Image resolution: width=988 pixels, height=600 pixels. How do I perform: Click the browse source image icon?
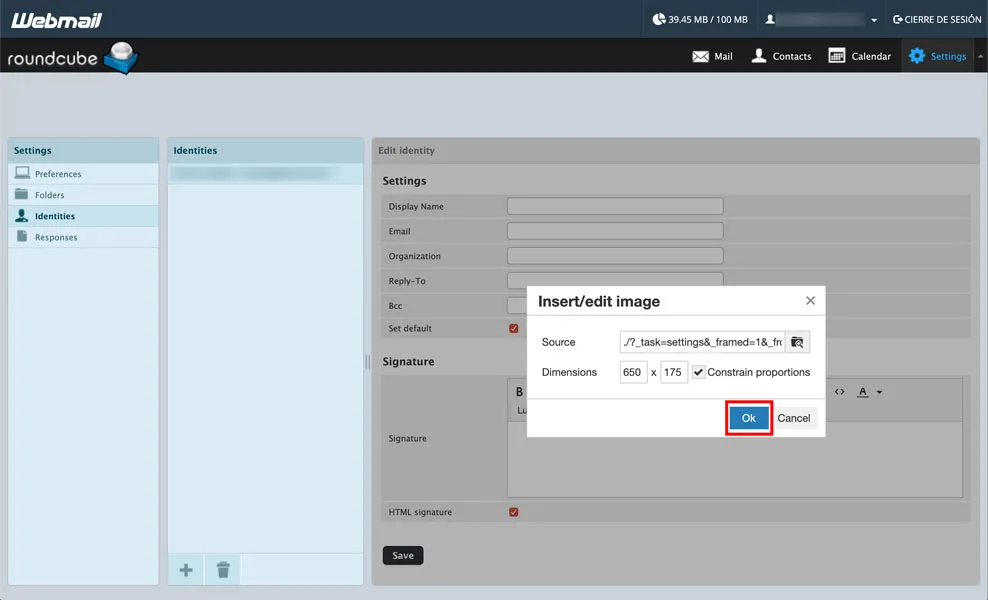[x=797, y=342]
